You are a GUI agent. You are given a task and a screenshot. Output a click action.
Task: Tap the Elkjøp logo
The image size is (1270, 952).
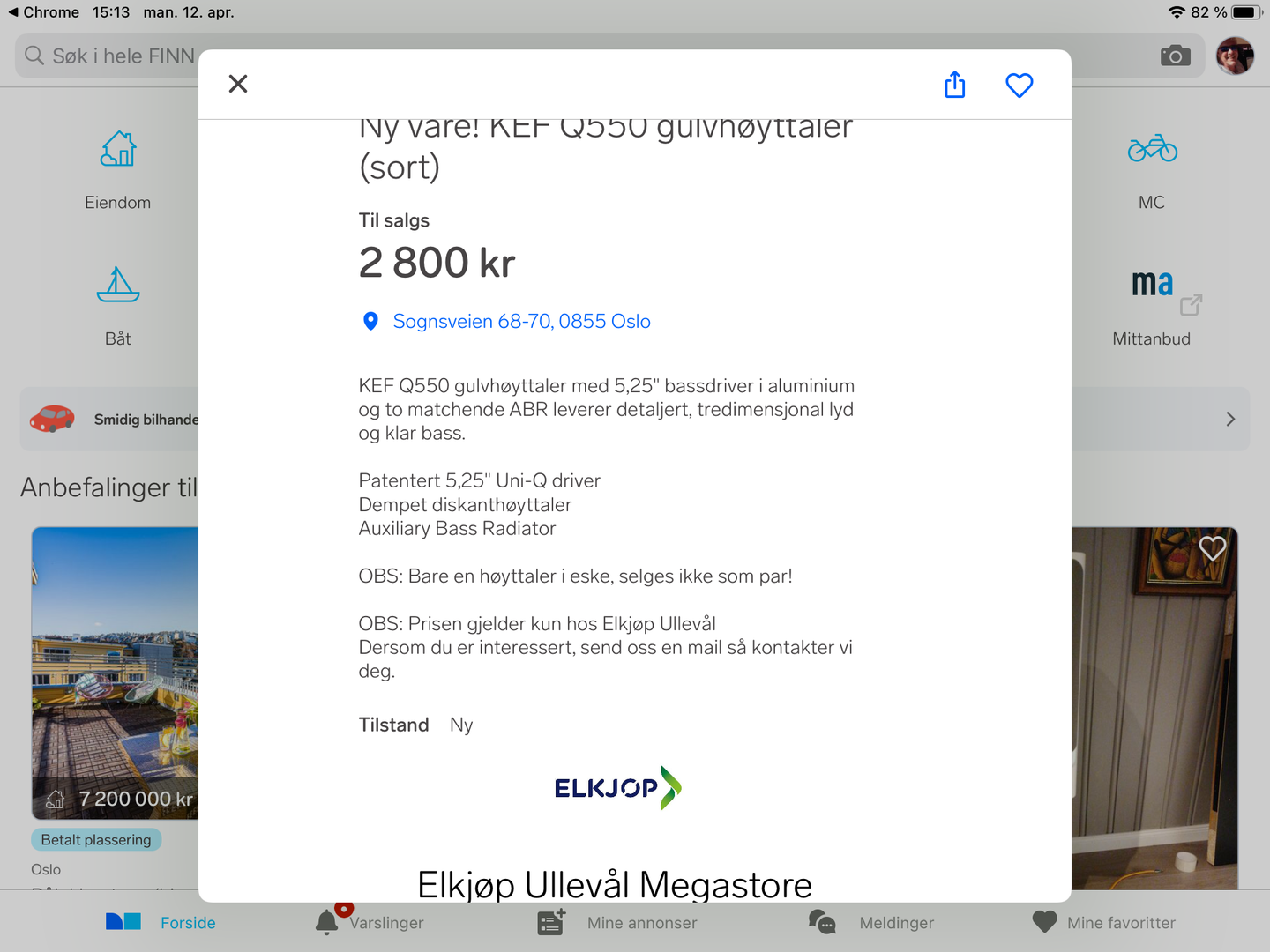617,787
